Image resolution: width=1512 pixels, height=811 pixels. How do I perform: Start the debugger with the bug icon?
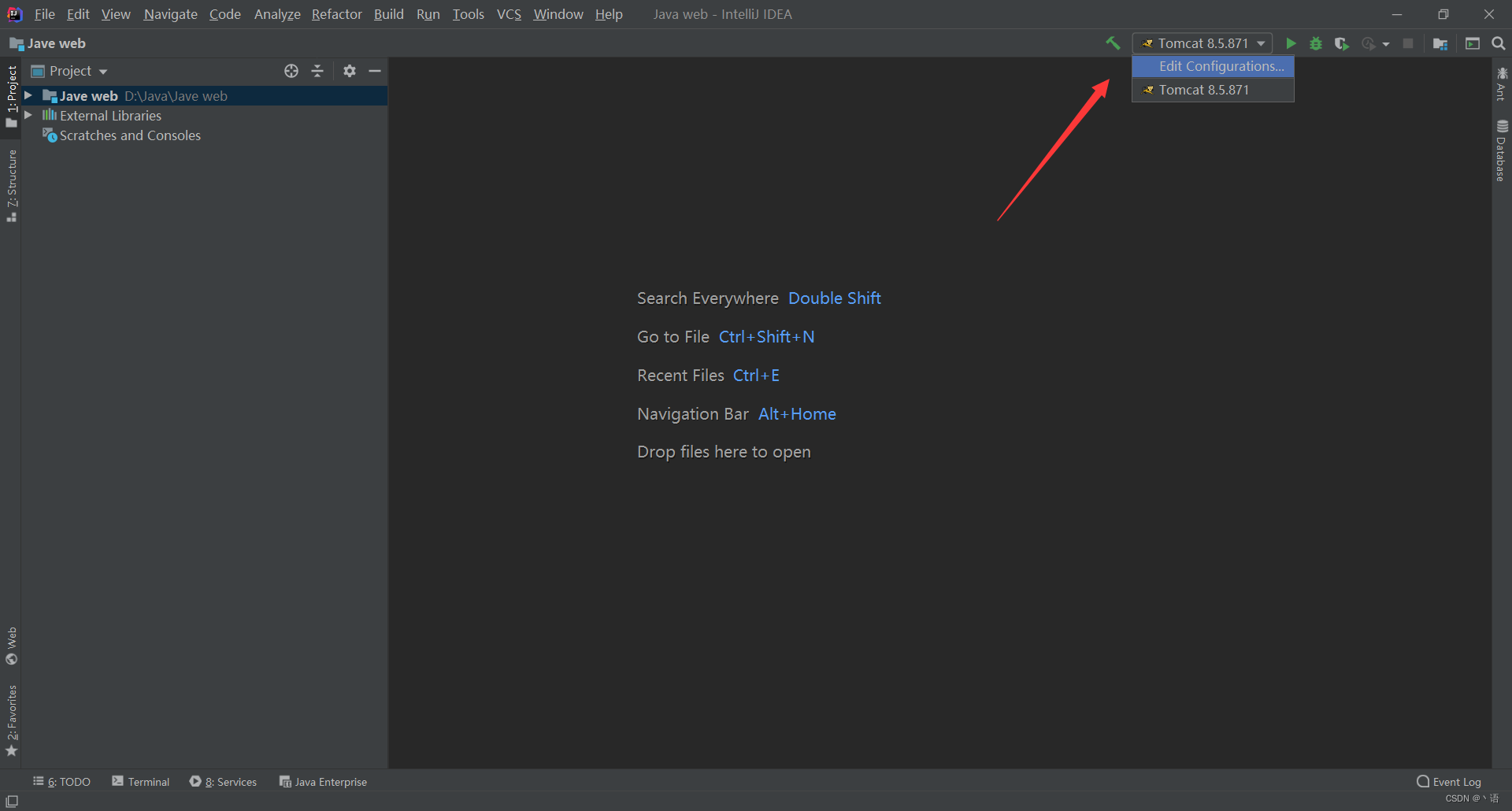[1316, 43]
